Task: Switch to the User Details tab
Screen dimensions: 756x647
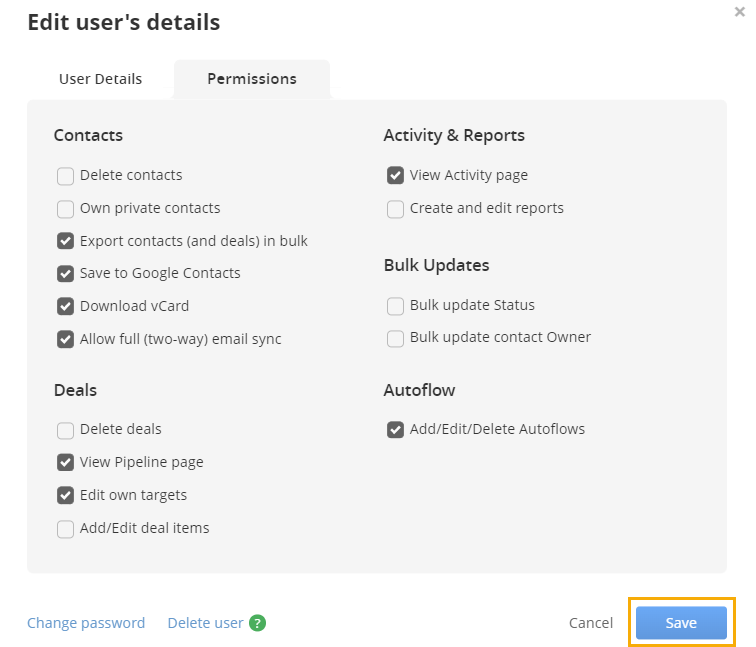Action: coord(100,79)
